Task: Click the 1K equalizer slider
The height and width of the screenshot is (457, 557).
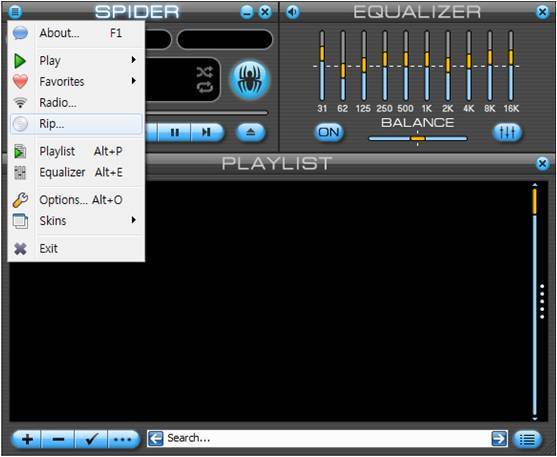Action: pos(427,66)
